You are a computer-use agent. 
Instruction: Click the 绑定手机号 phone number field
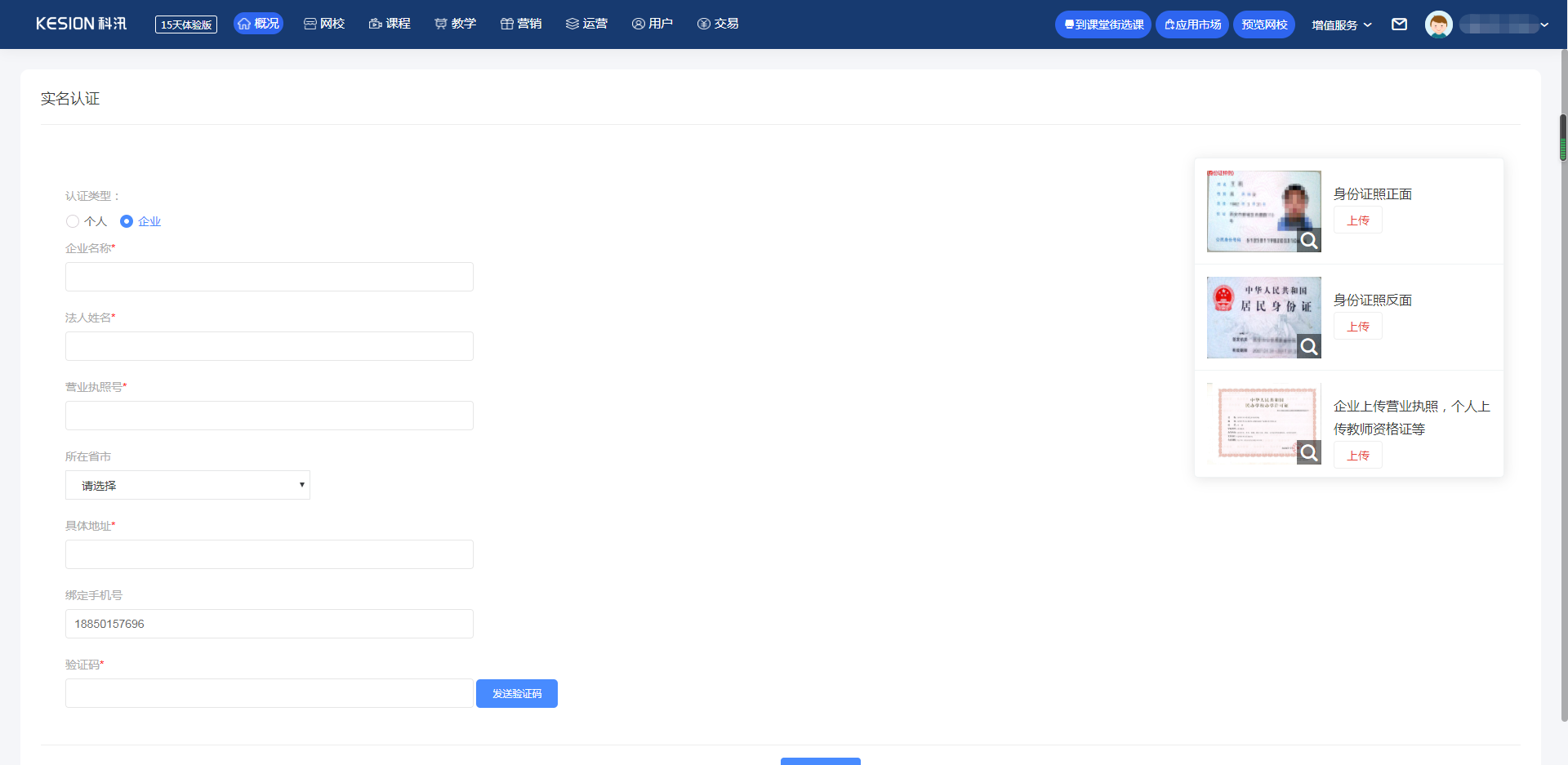[269, 624]
